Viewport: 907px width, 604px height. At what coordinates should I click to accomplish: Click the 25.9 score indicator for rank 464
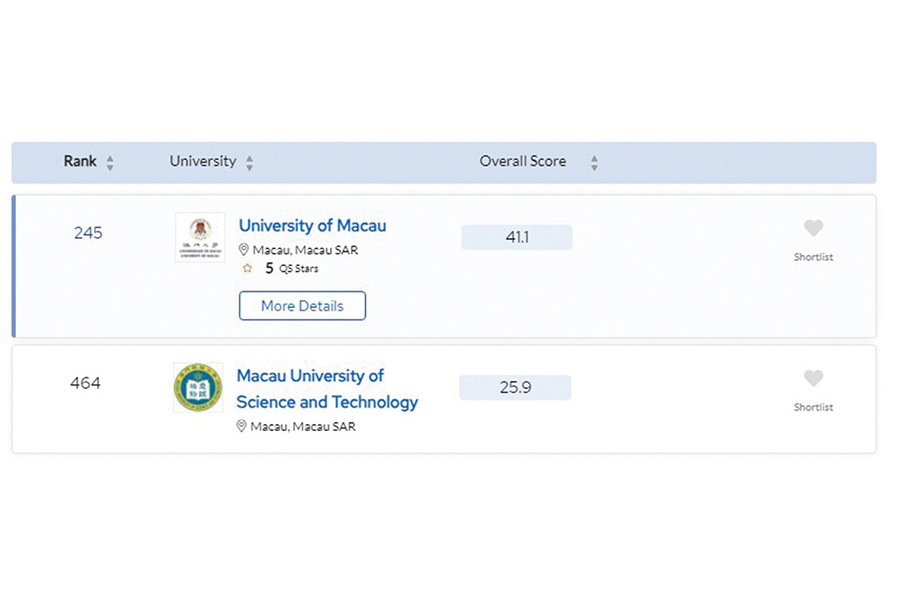[515, 387]
